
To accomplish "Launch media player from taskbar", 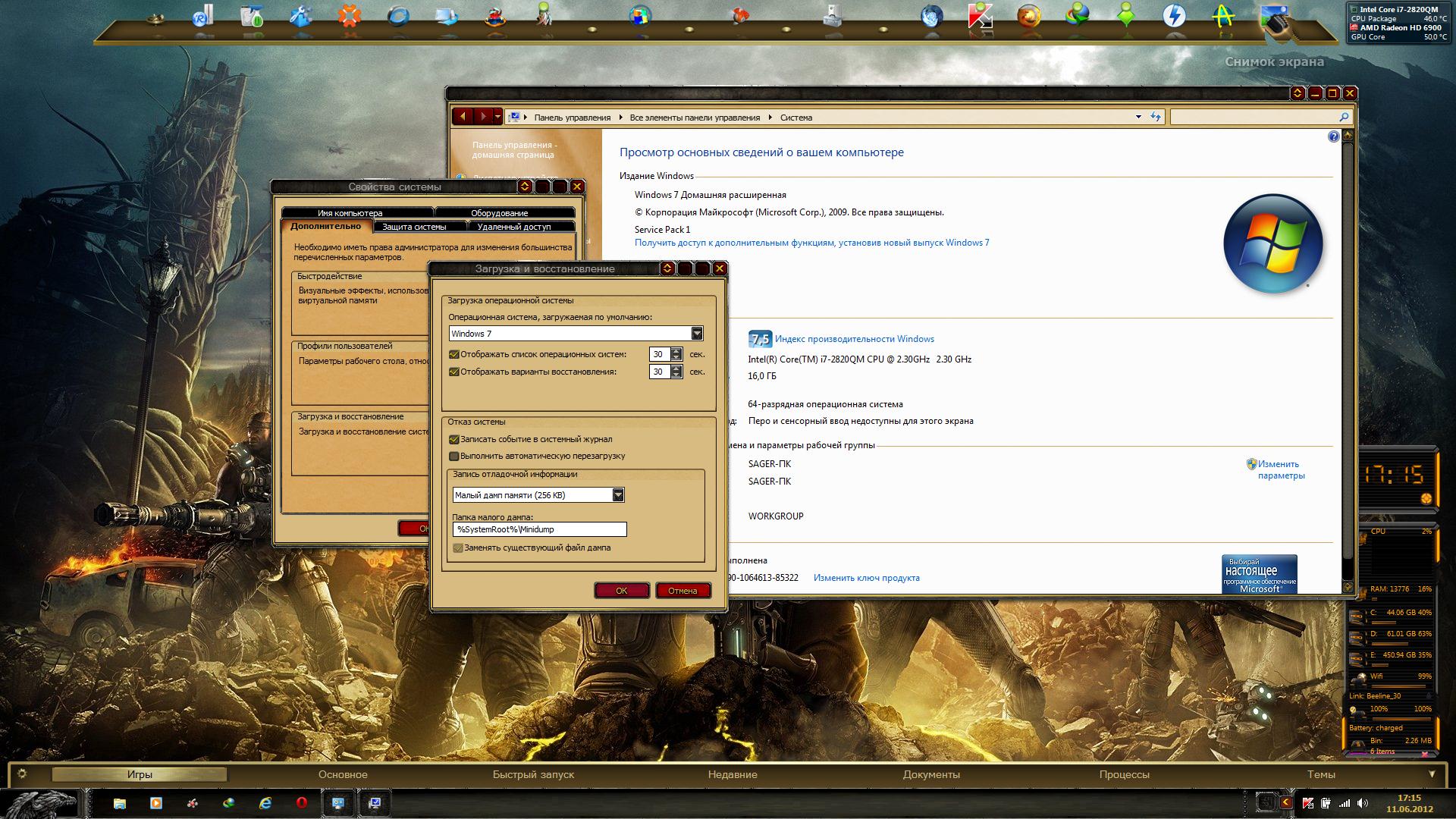I will 155,803.
